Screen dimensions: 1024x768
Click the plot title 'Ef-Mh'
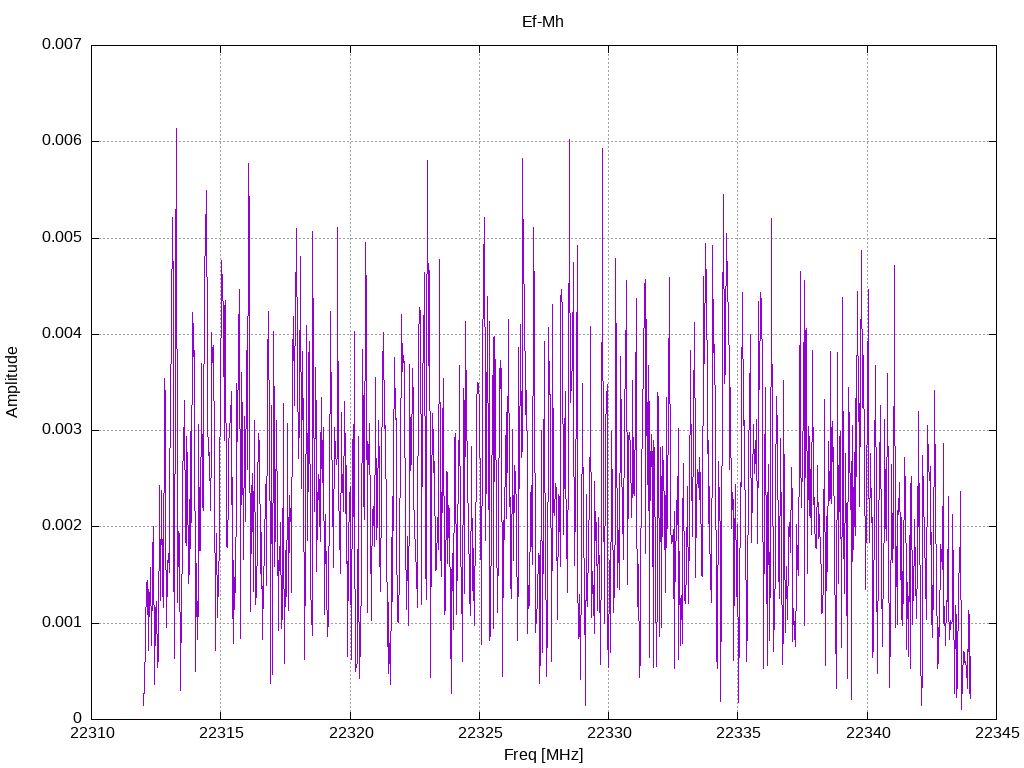tap(543, 22)
